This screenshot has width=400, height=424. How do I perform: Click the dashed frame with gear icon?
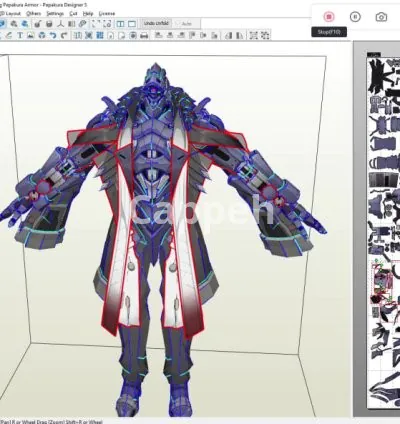[107, 24]
